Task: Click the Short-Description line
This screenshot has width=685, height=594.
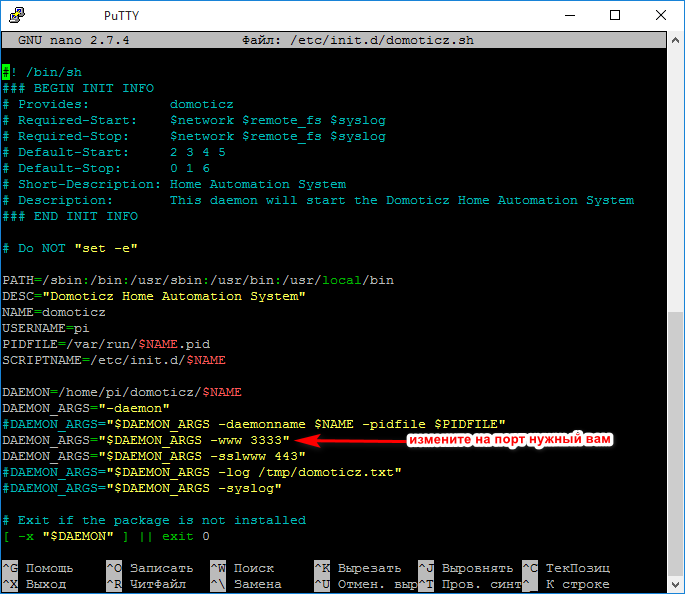Action: coord(174,184)
